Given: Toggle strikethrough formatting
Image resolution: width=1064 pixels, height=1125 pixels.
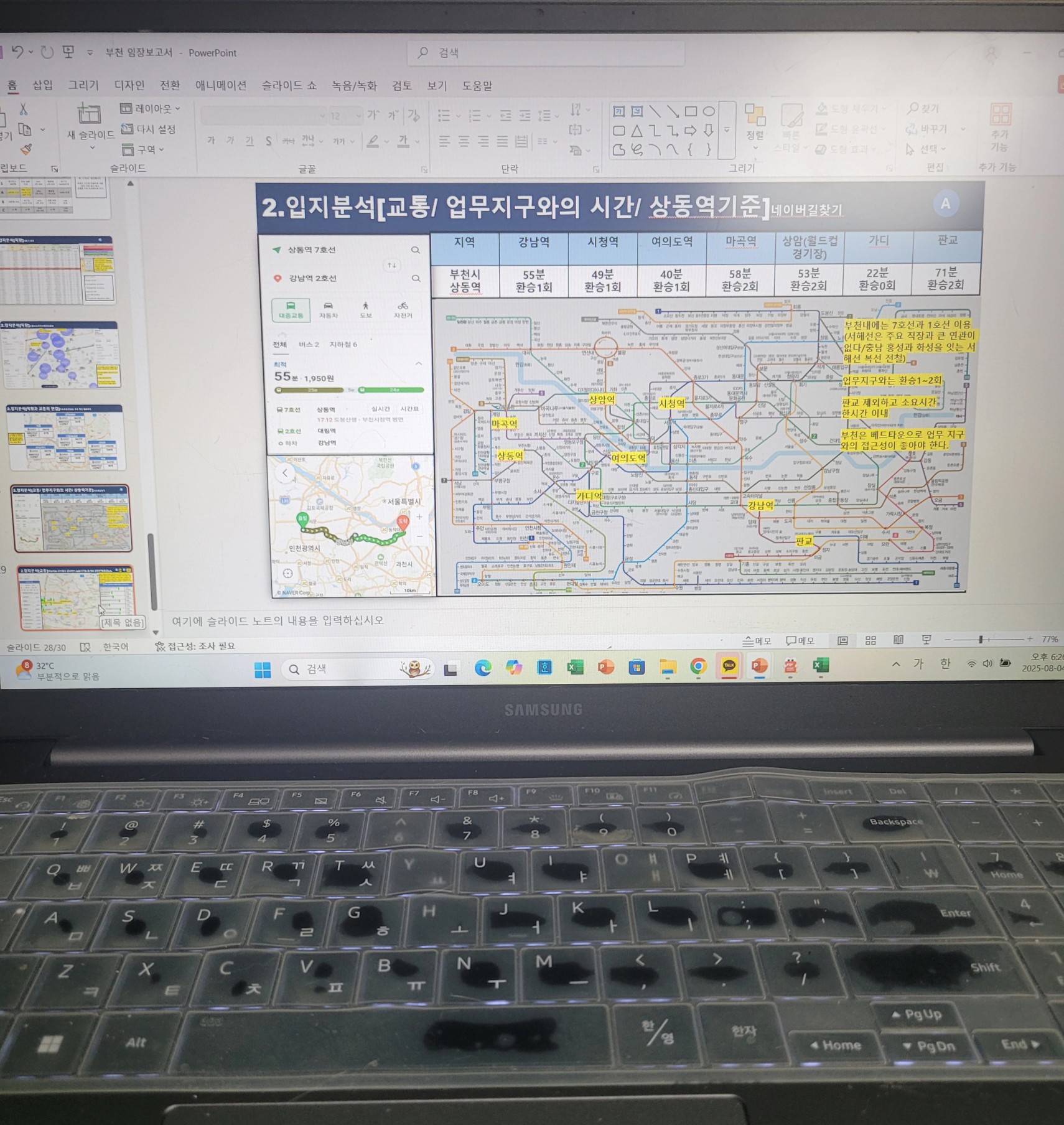Looking at the screenshot, I should 288,141.
